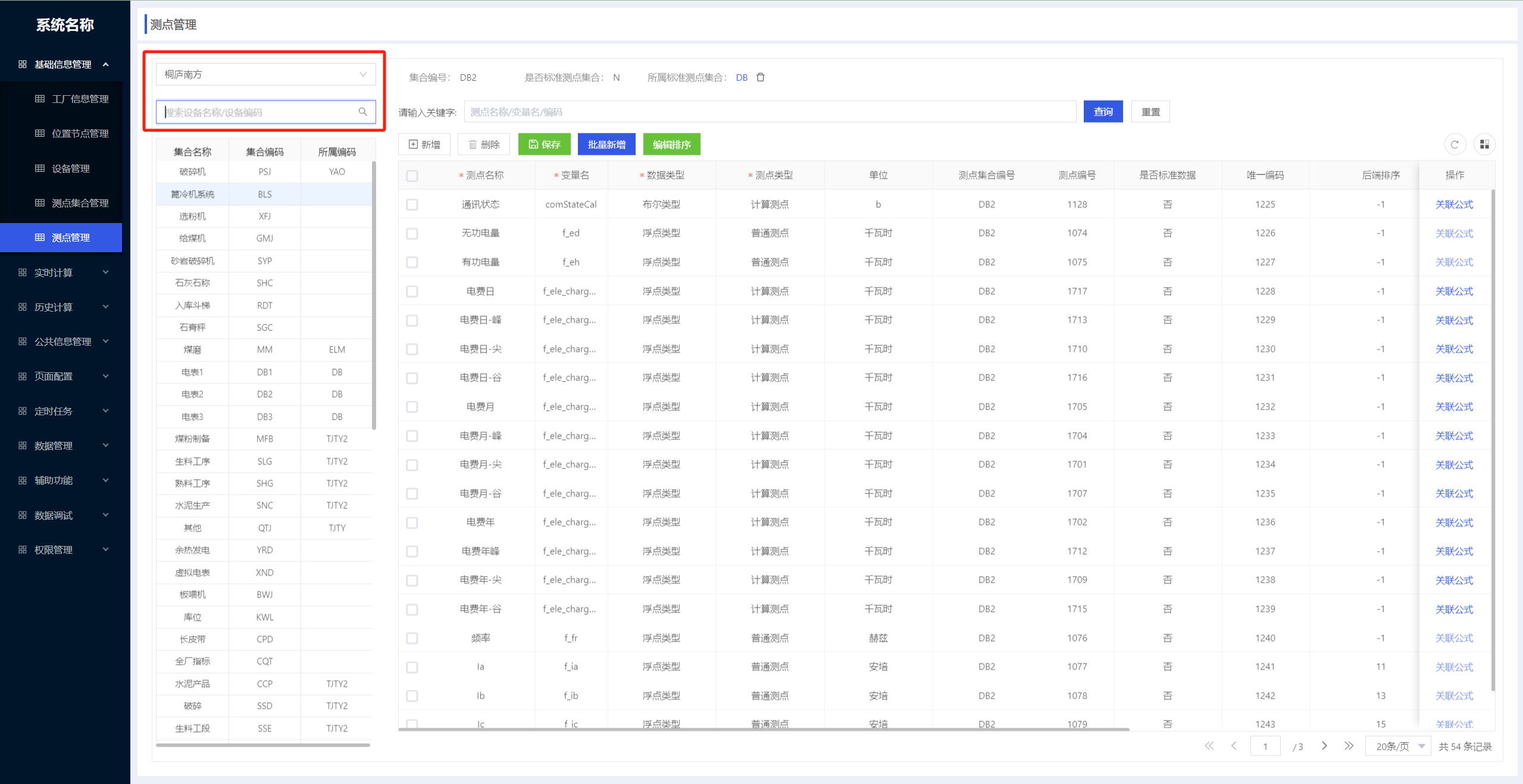Click the table icon beside 位置节点管理

pyautogui.click(x=40, y=133)
